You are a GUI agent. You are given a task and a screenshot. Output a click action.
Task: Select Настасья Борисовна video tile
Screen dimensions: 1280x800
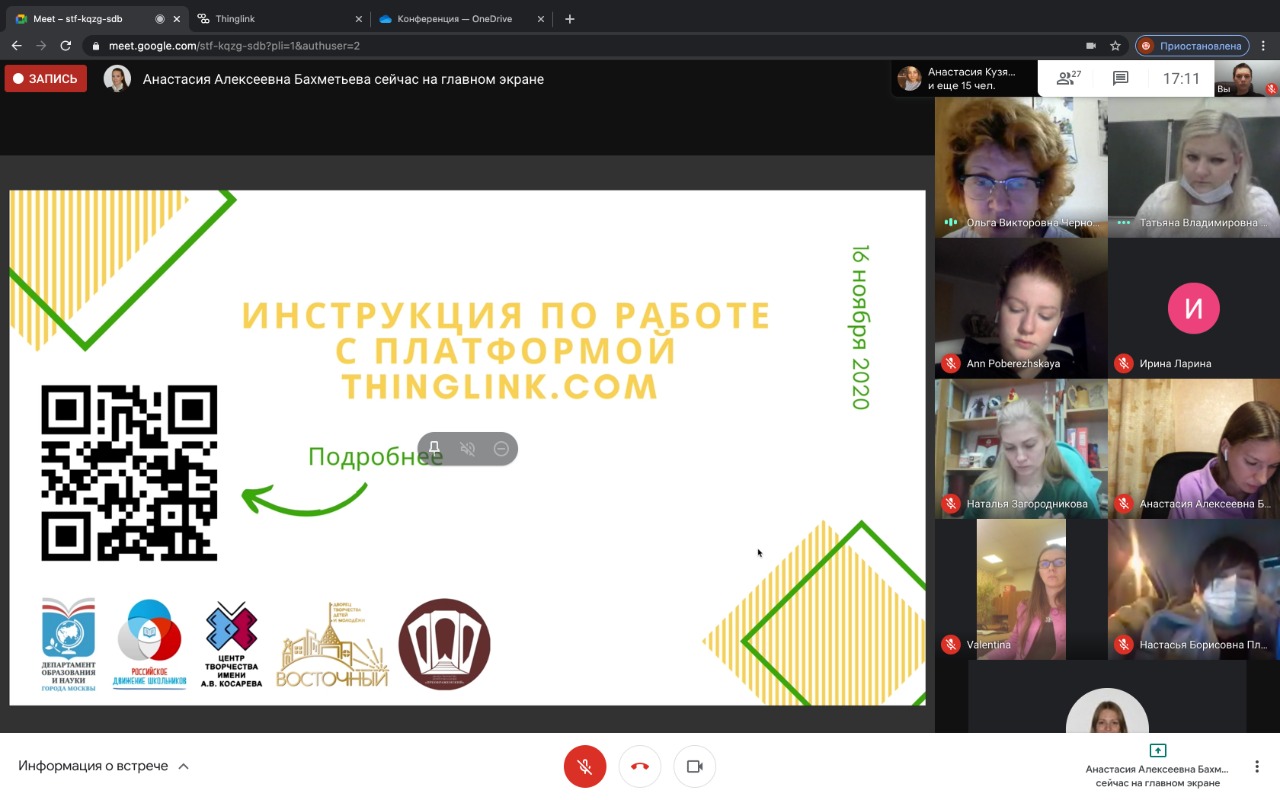point(1194,589)
